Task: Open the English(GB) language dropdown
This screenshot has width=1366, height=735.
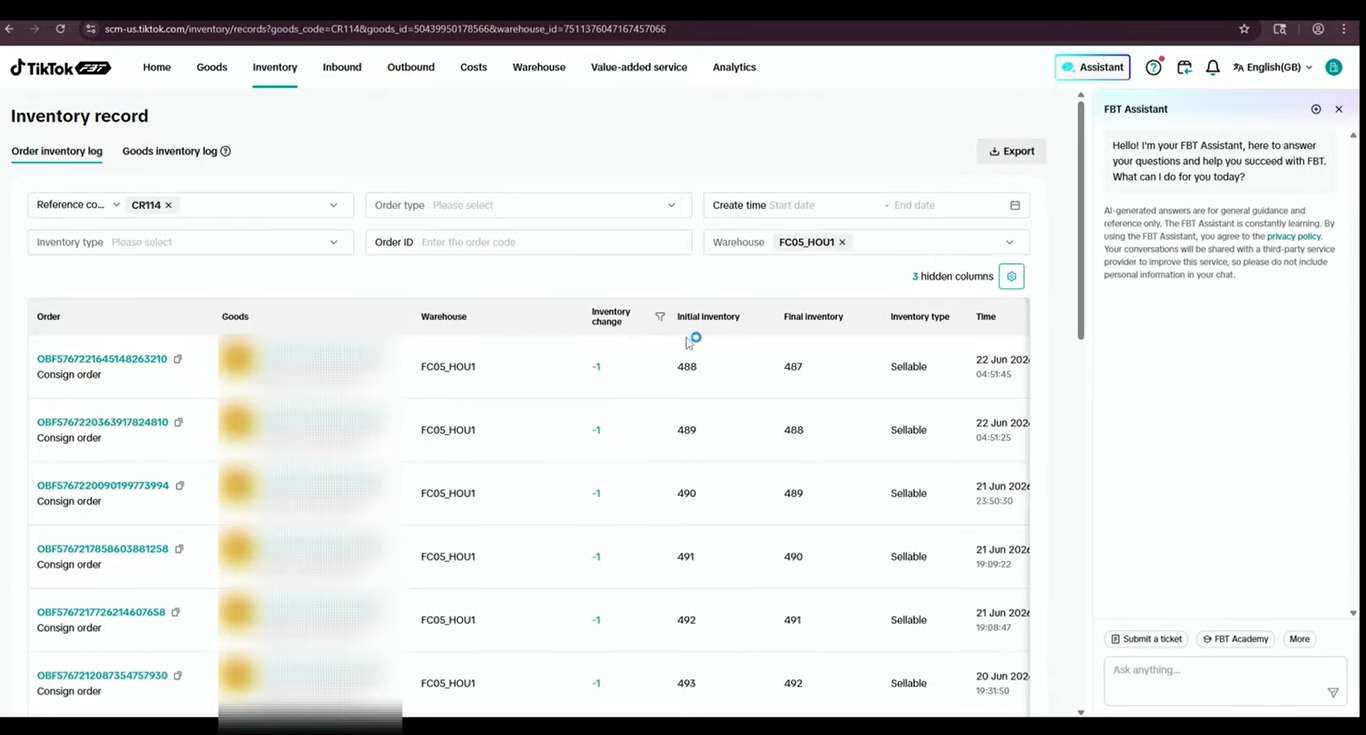Action: point(1272,67)
